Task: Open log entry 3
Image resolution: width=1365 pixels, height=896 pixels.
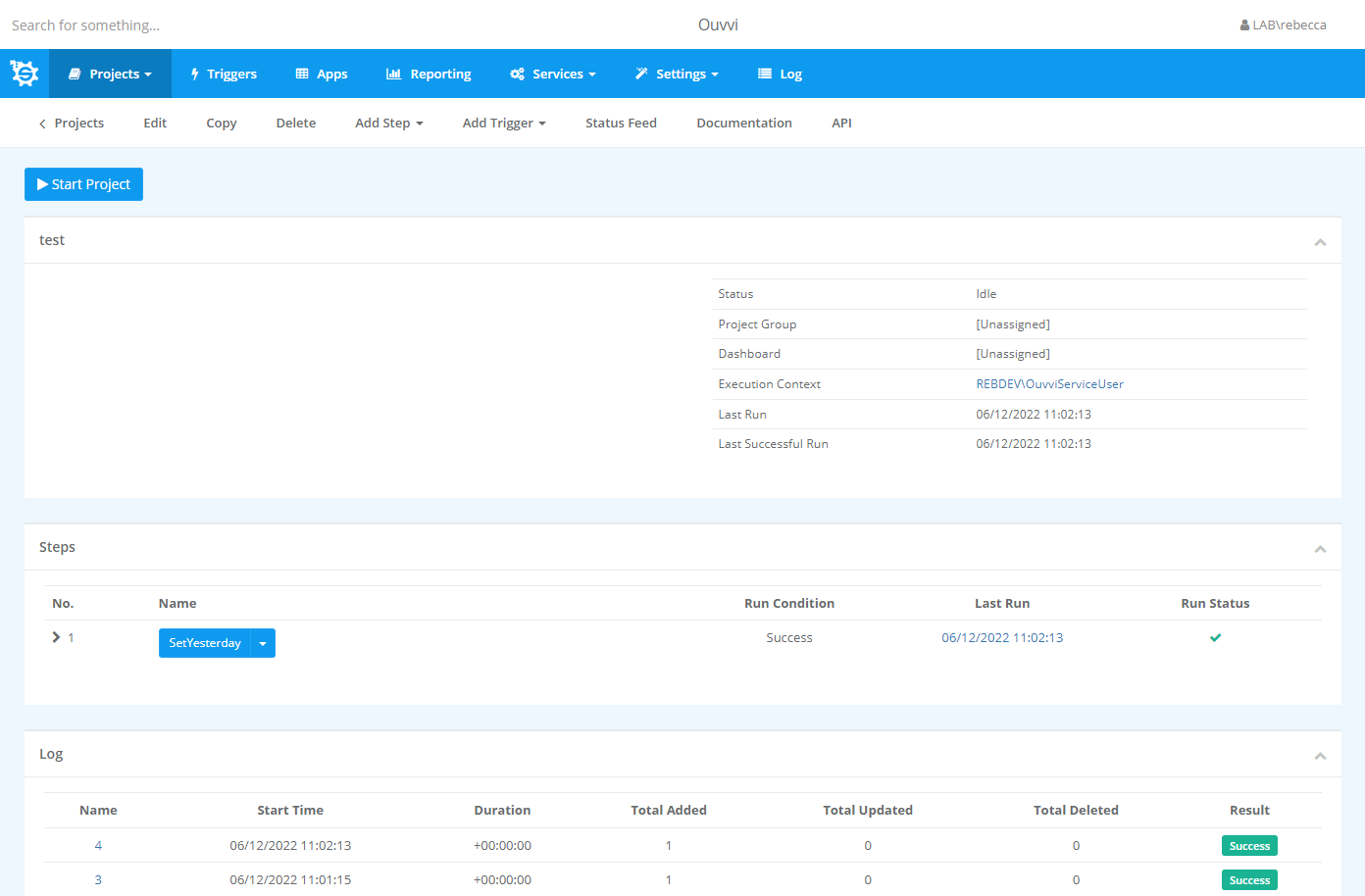Action: pos(98,879)
